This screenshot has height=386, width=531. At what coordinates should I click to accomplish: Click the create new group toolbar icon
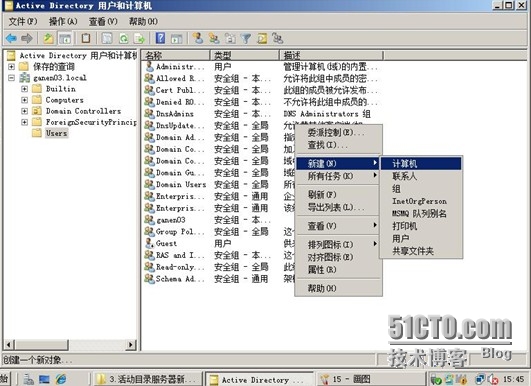(x=214, y=38)
